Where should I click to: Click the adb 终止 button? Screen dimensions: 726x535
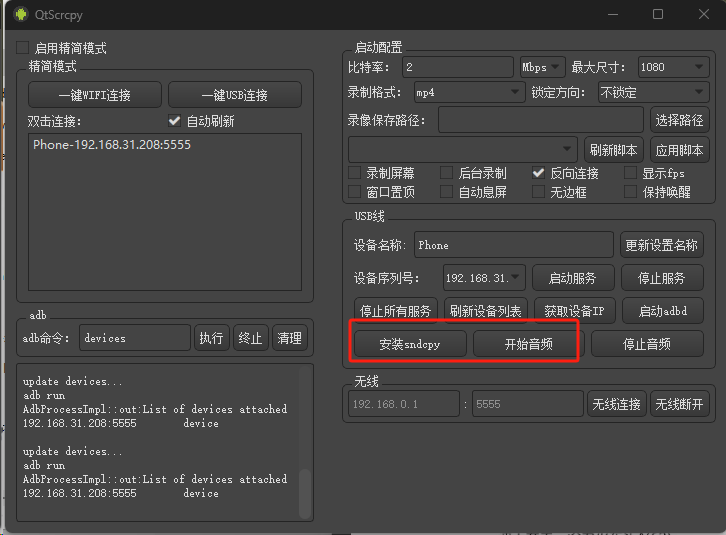click(250, 338)
